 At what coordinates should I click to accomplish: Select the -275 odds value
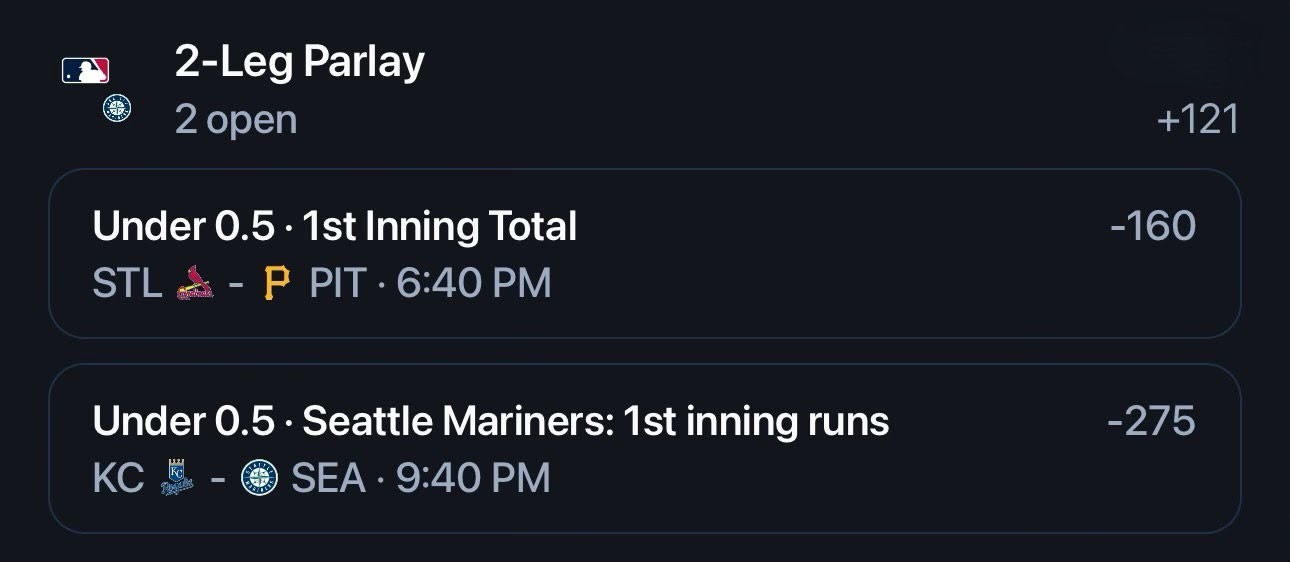coord(1151,421)
